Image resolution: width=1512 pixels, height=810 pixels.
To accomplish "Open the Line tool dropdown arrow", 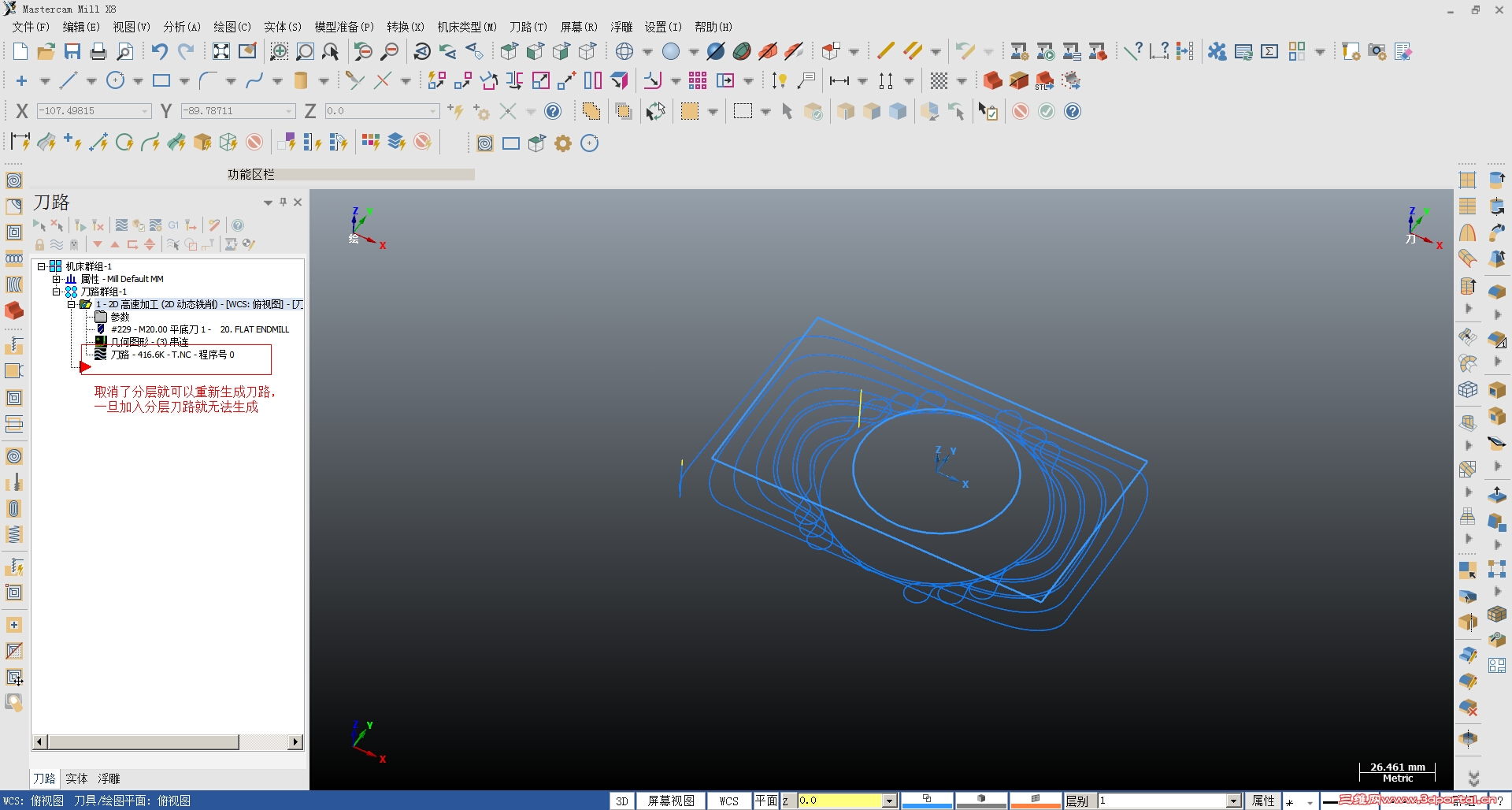I will [91, 81].
